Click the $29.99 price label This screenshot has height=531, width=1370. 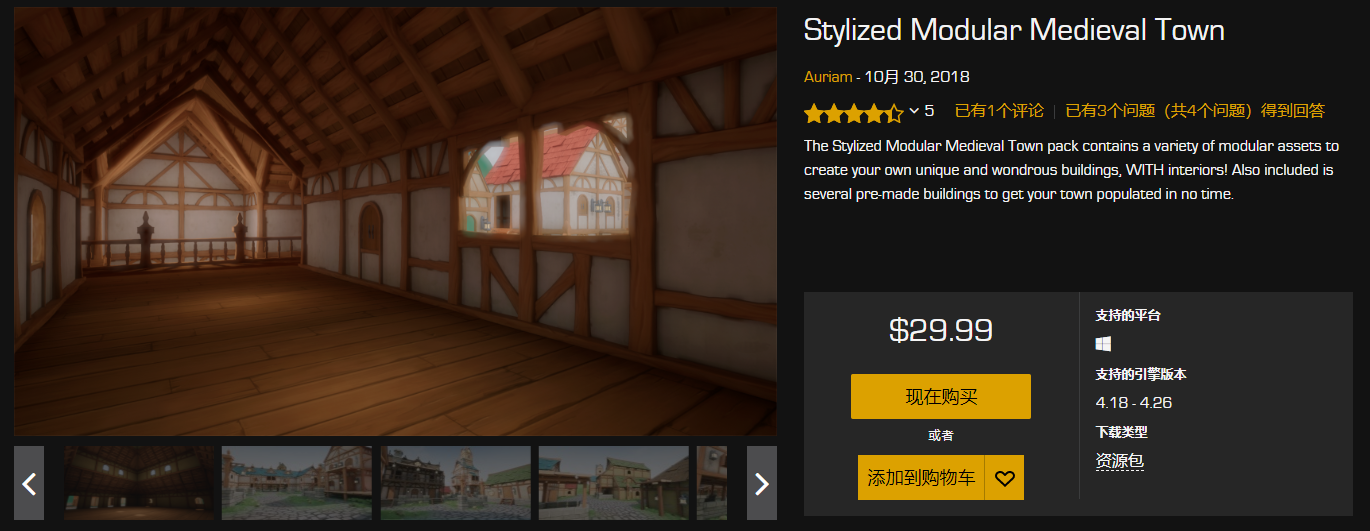click(941, 329)
